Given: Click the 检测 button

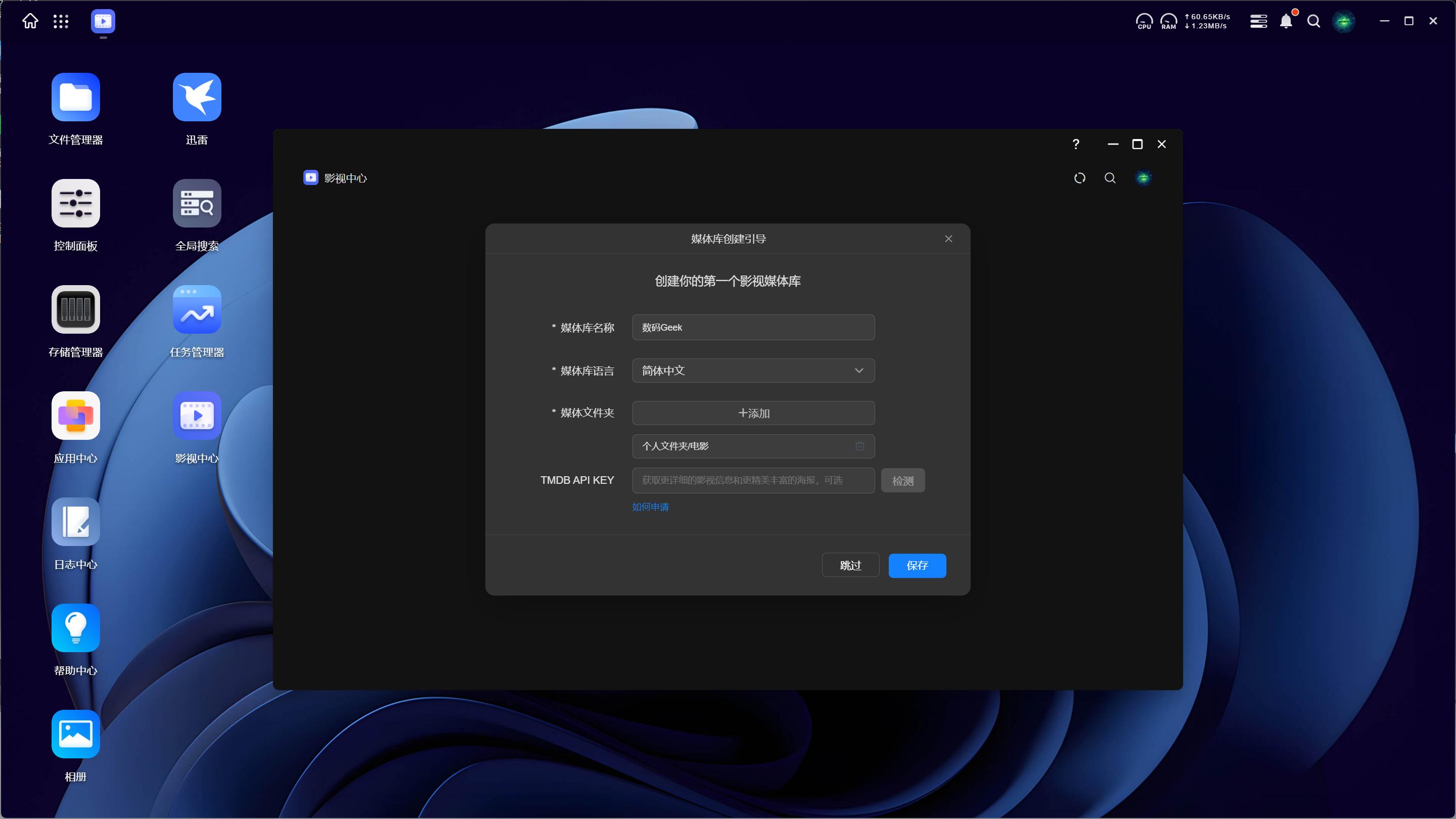Looking at the screenshot, I should click(x=902, y=480).
